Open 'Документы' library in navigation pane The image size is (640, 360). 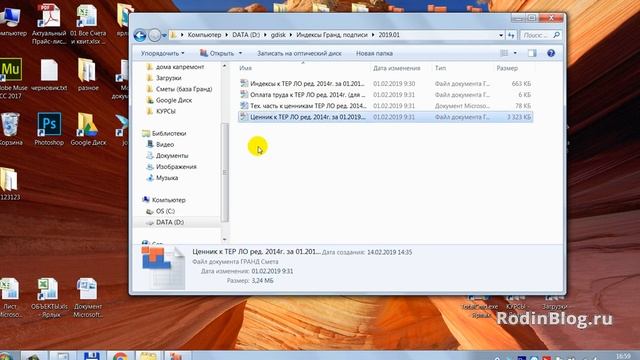pyautogui.click(x=167, y=156)
